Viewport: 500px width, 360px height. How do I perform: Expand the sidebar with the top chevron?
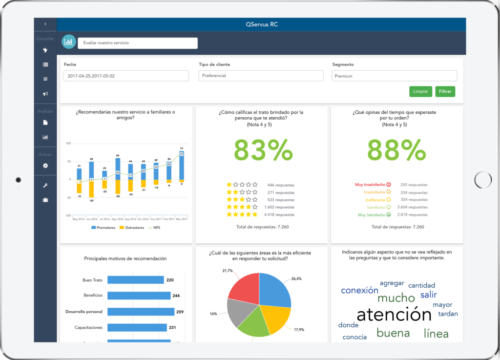45,24
